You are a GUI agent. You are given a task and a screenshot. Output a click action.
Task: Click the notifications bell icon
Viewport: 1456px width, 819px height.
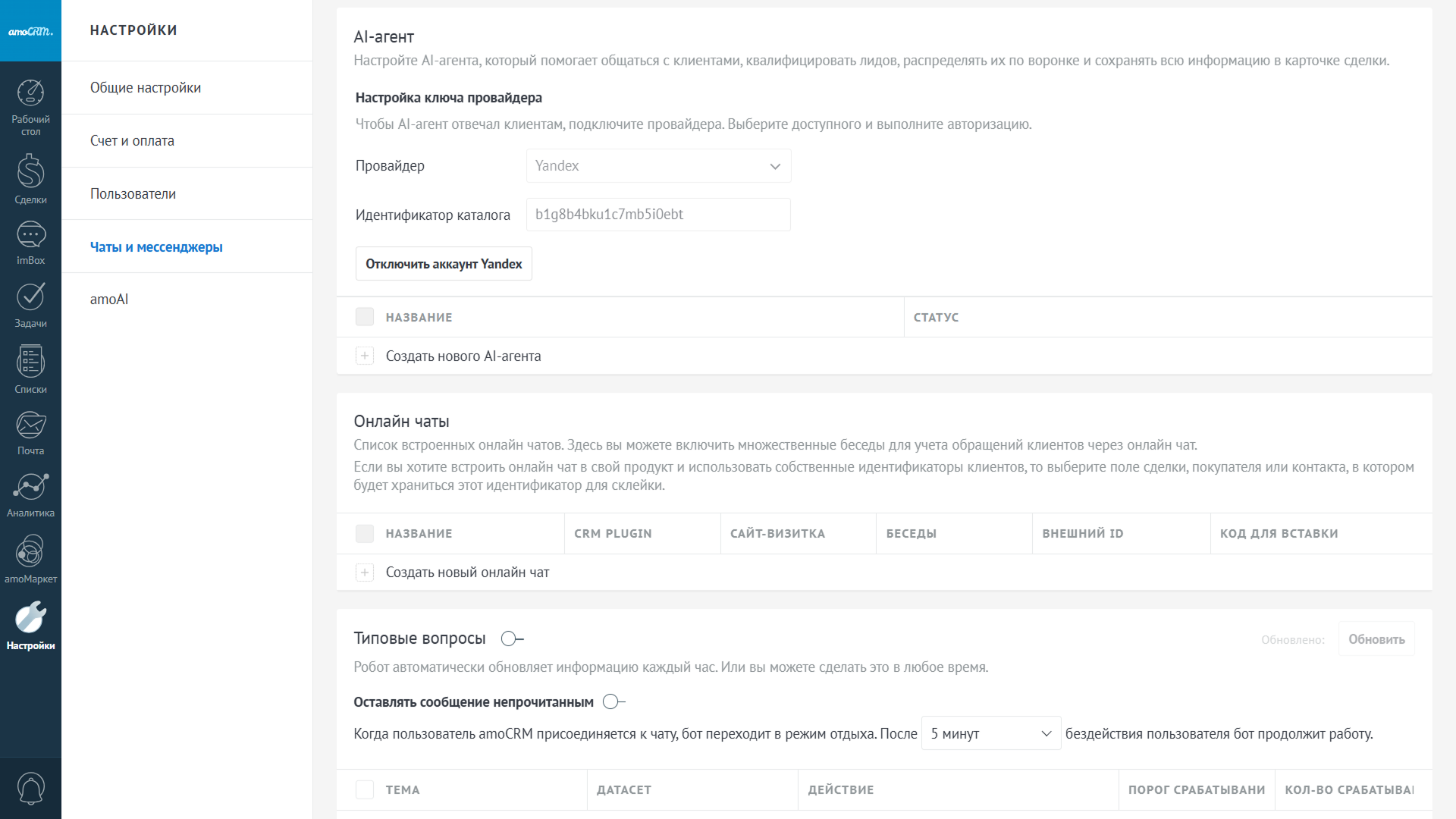[x=30, y=789]
